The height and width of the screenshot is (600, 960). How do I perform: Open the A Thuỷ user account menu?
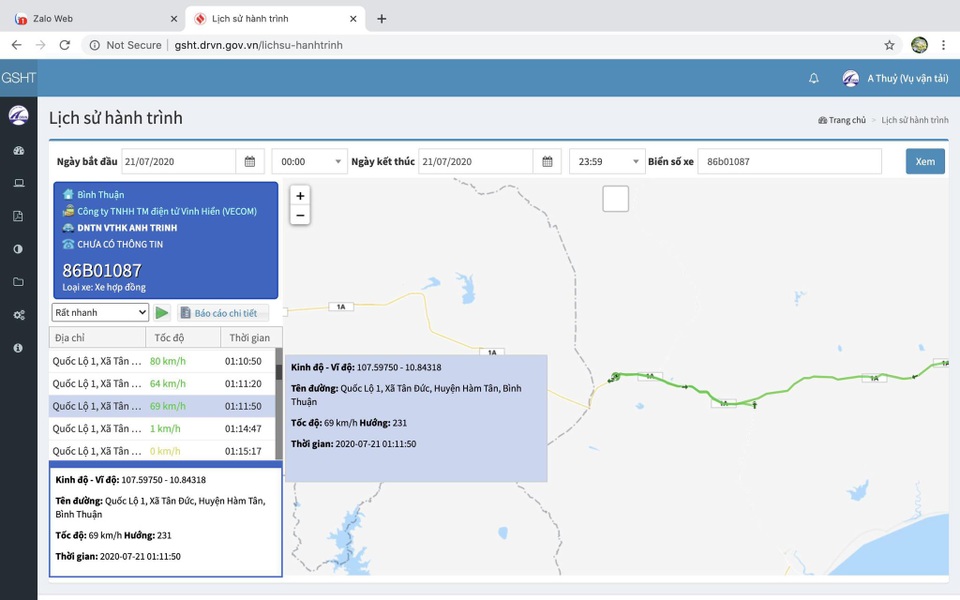[895, 78]
